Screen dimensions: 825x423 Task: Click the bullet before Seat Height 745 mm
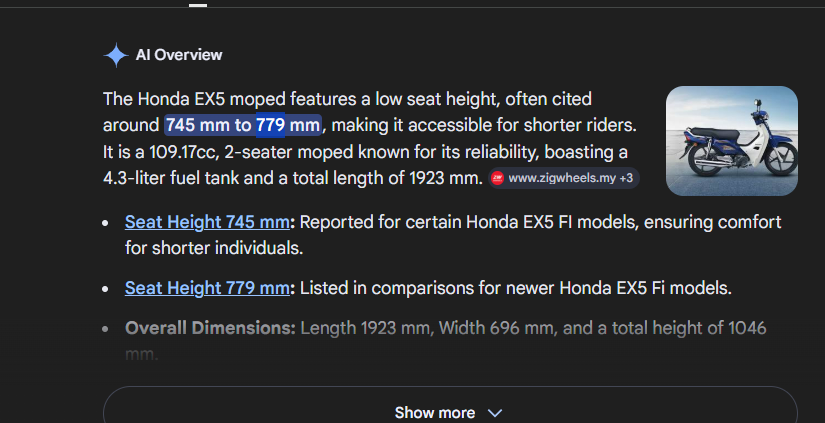[106, 223]
